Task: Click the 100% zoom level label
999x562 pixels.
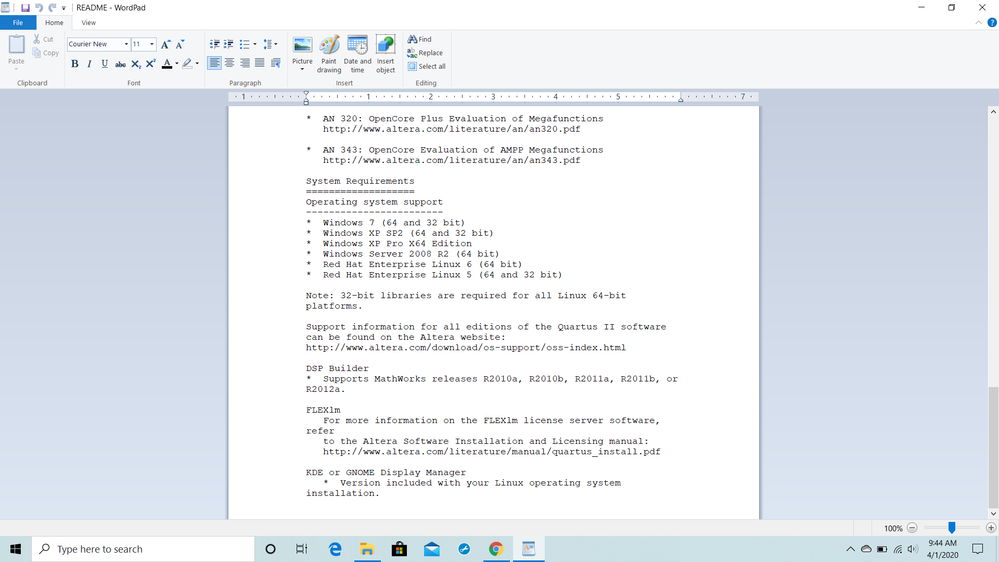Action: 893,528
